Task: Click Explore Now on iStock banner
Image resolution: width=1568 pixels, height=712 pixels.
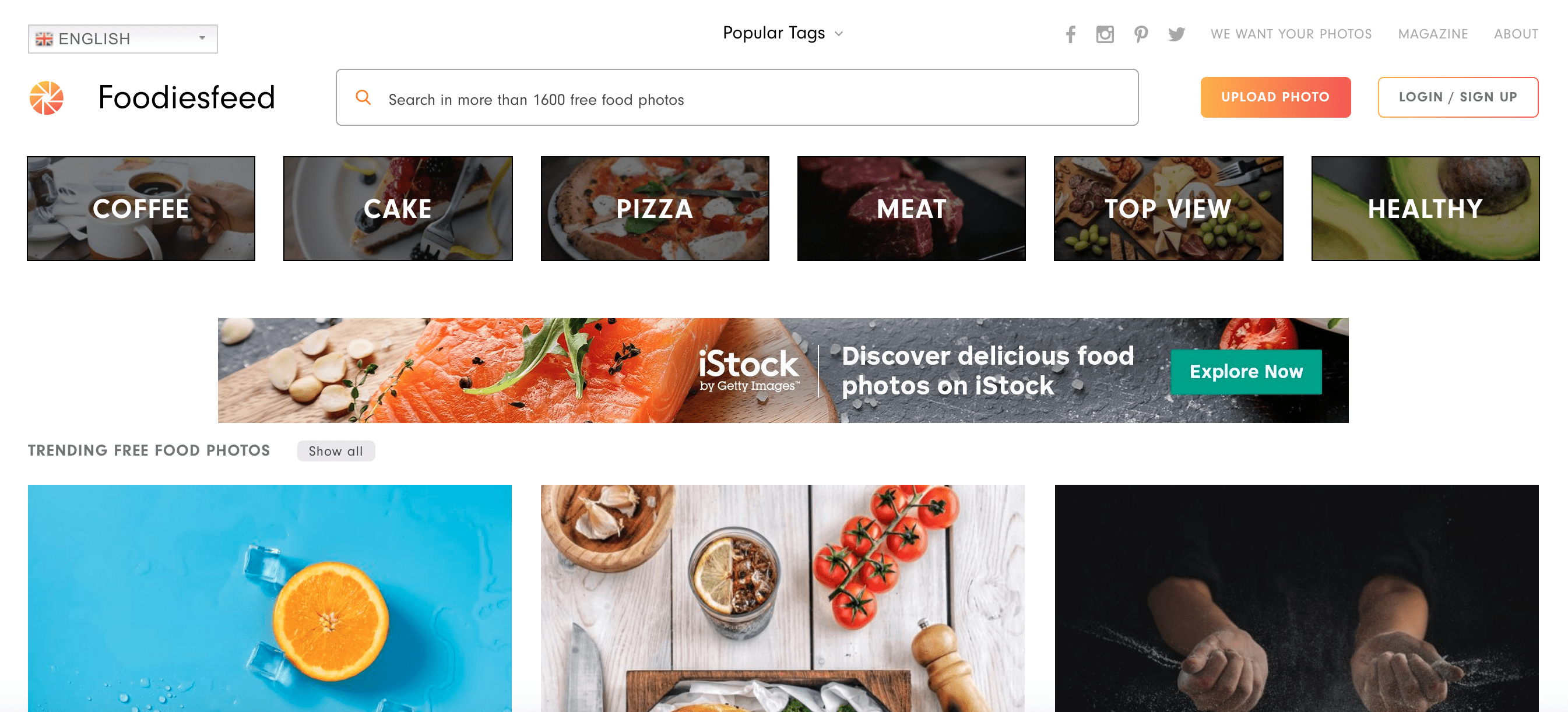Action: pos(1246,372)
